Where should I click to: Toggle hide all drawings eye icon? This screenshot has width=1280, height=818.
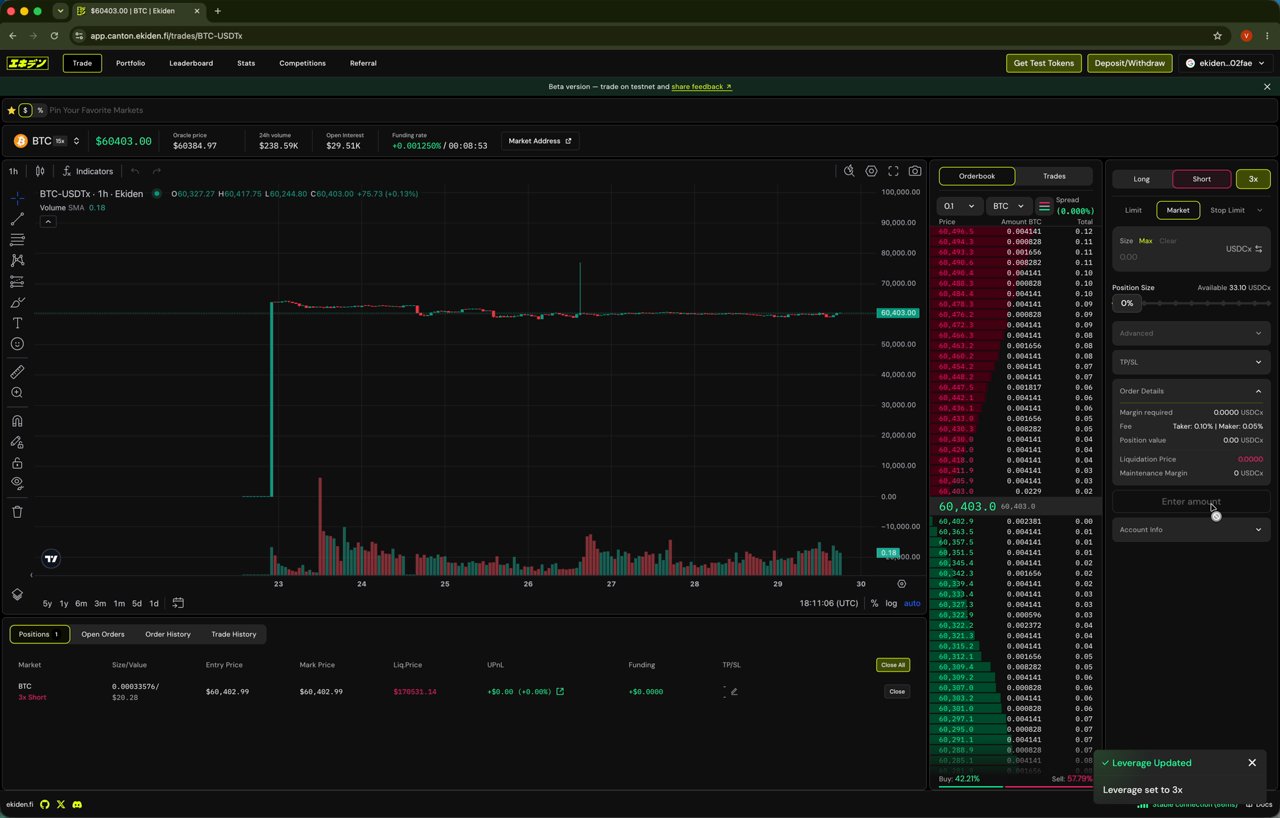click(x=17, y=483)
